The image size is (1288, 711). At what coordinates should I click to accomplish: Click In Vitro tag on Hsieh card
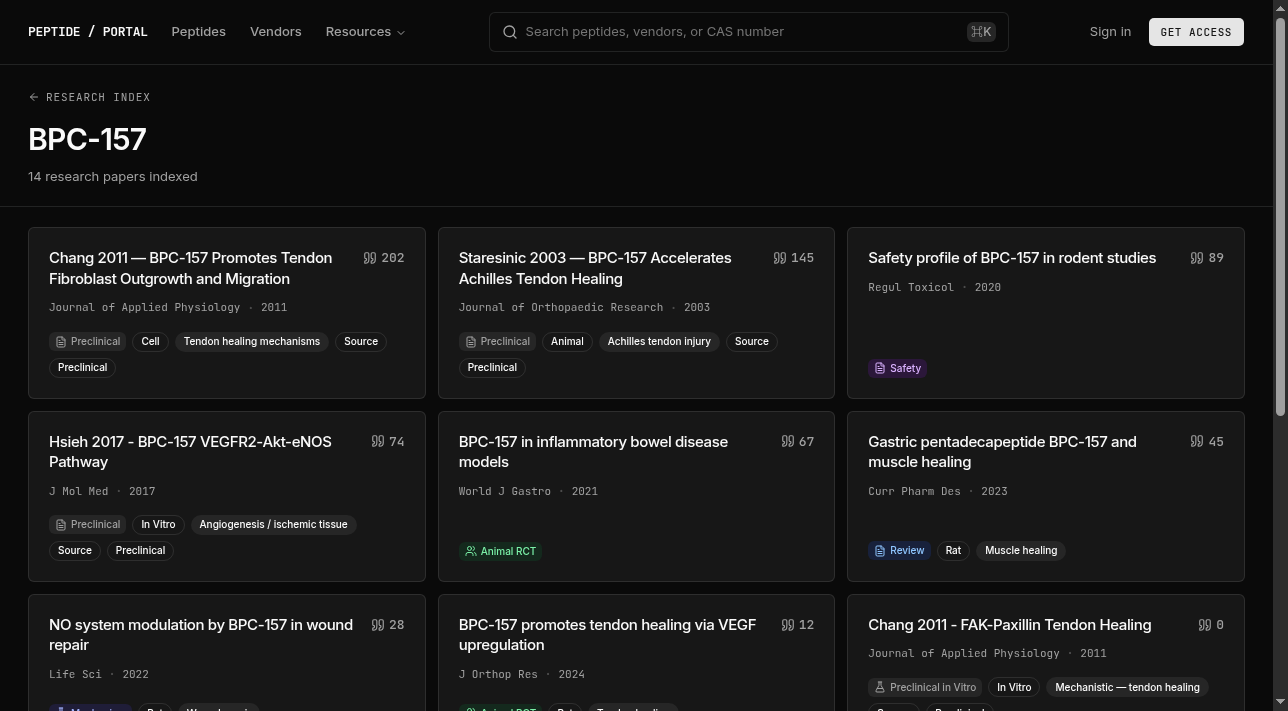tap(158, 525)
